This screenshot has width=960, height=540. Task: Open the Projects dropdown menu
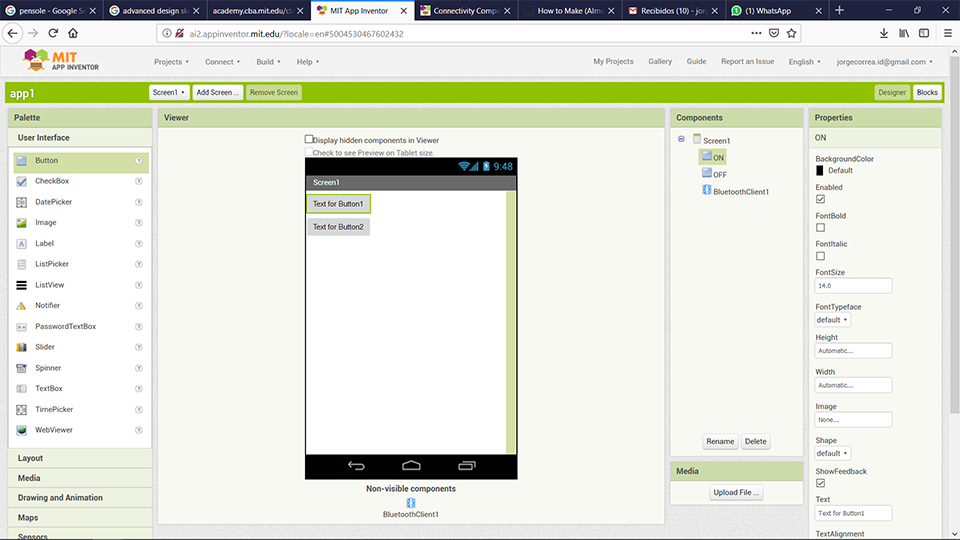[171, 62]
